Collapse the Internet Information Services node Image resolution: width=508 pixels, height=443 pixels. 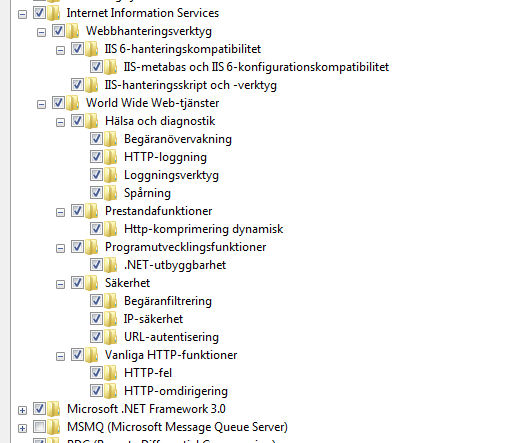(x=22, y=14)
